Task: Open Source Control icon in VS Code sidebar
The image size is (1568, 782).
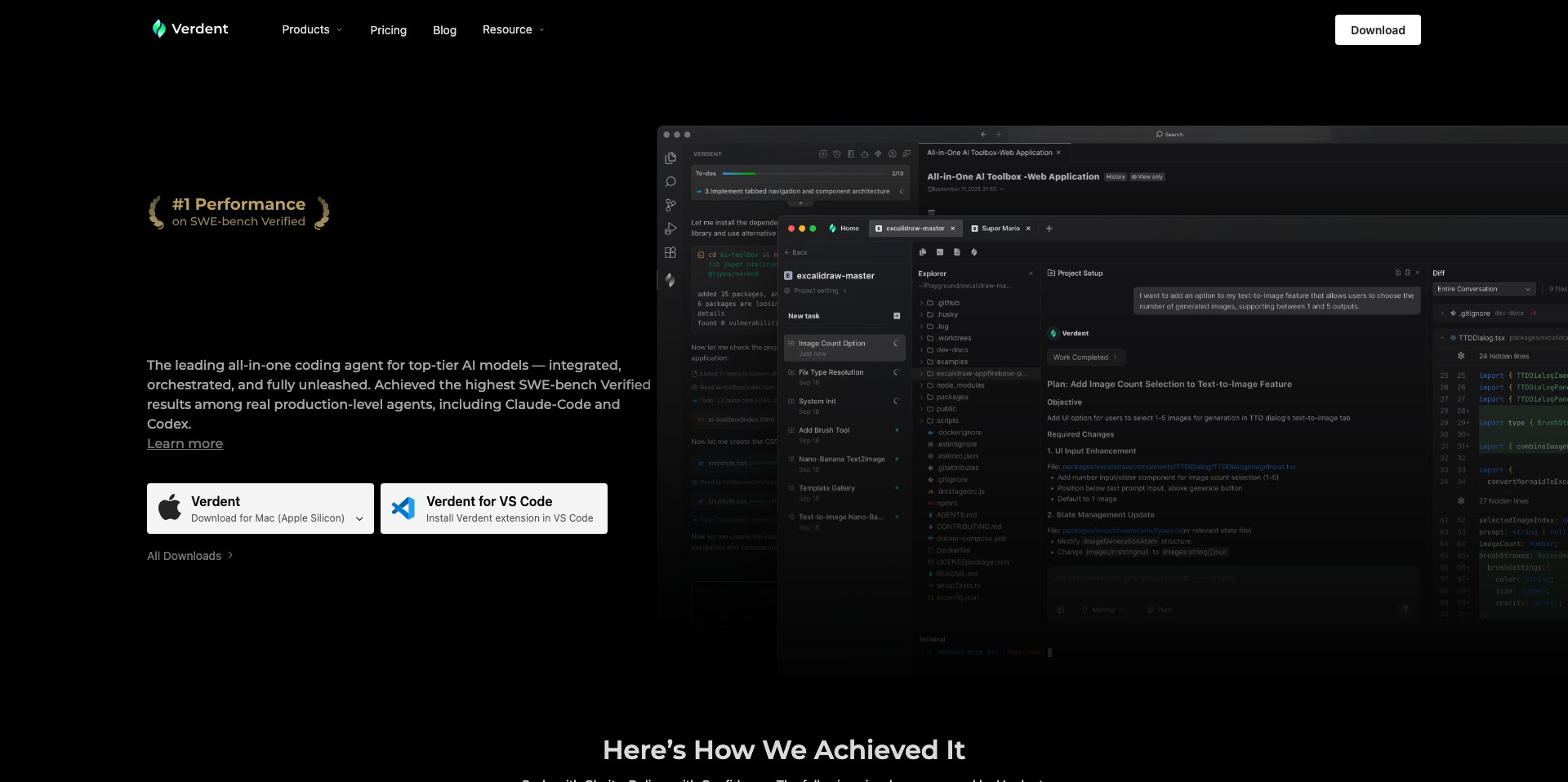Action: click(x=670, y=206)
